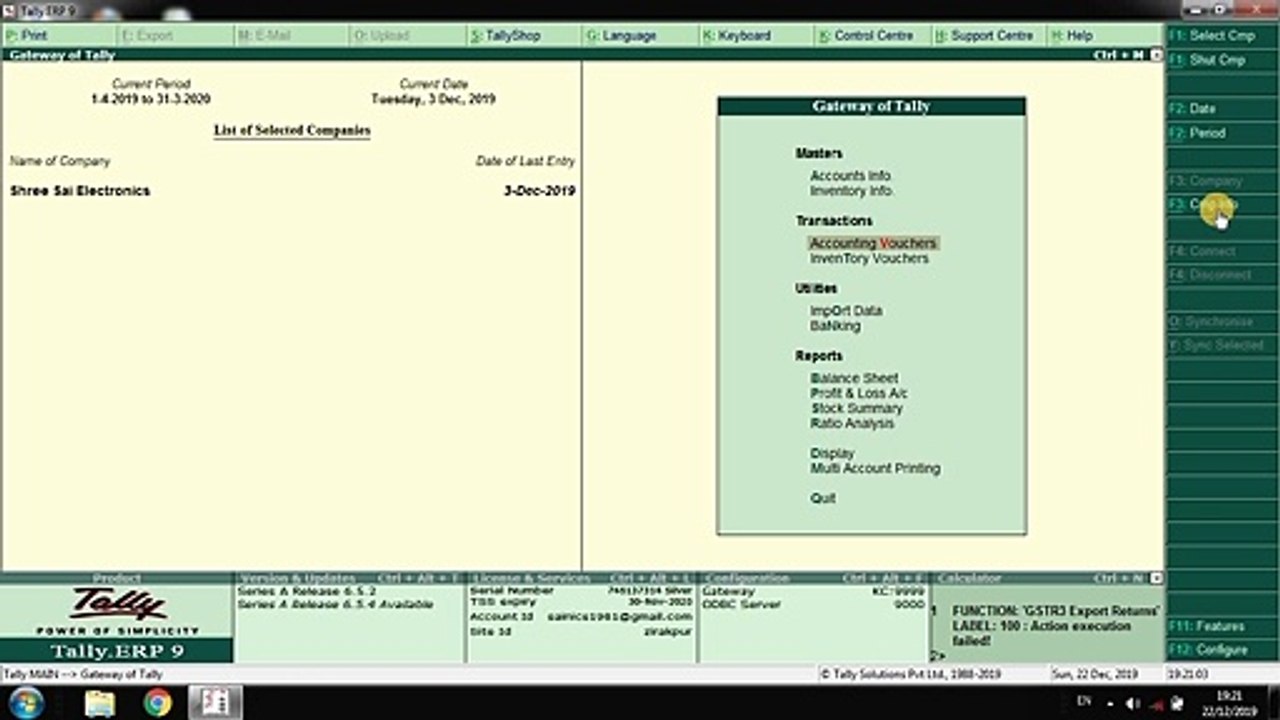
Task: Click the E-Mail button in top bar
Action: [x=292, y=35]
